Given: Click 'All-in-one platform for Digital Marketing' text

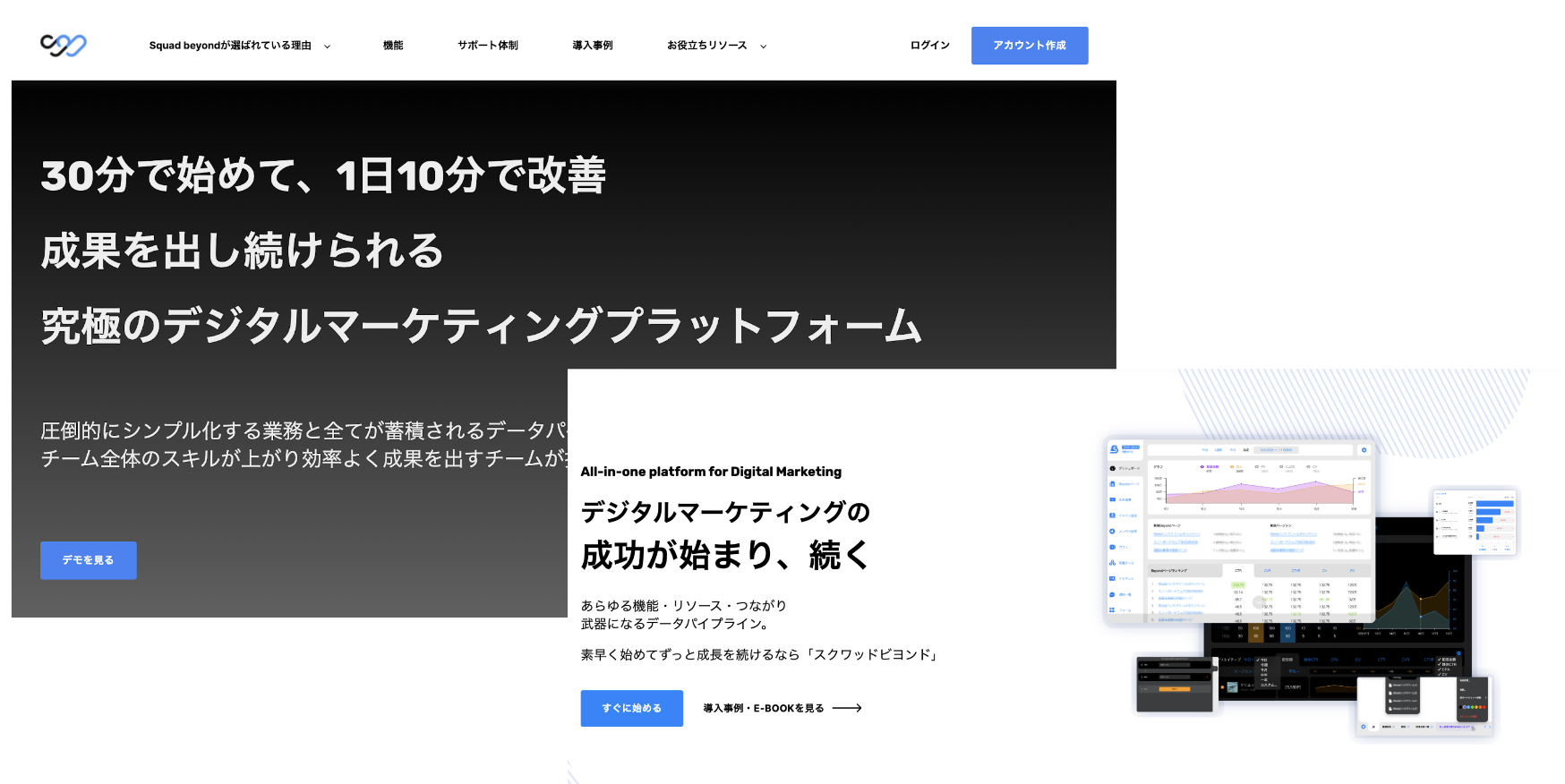Looking at the screenshot, I should [711, 472].
